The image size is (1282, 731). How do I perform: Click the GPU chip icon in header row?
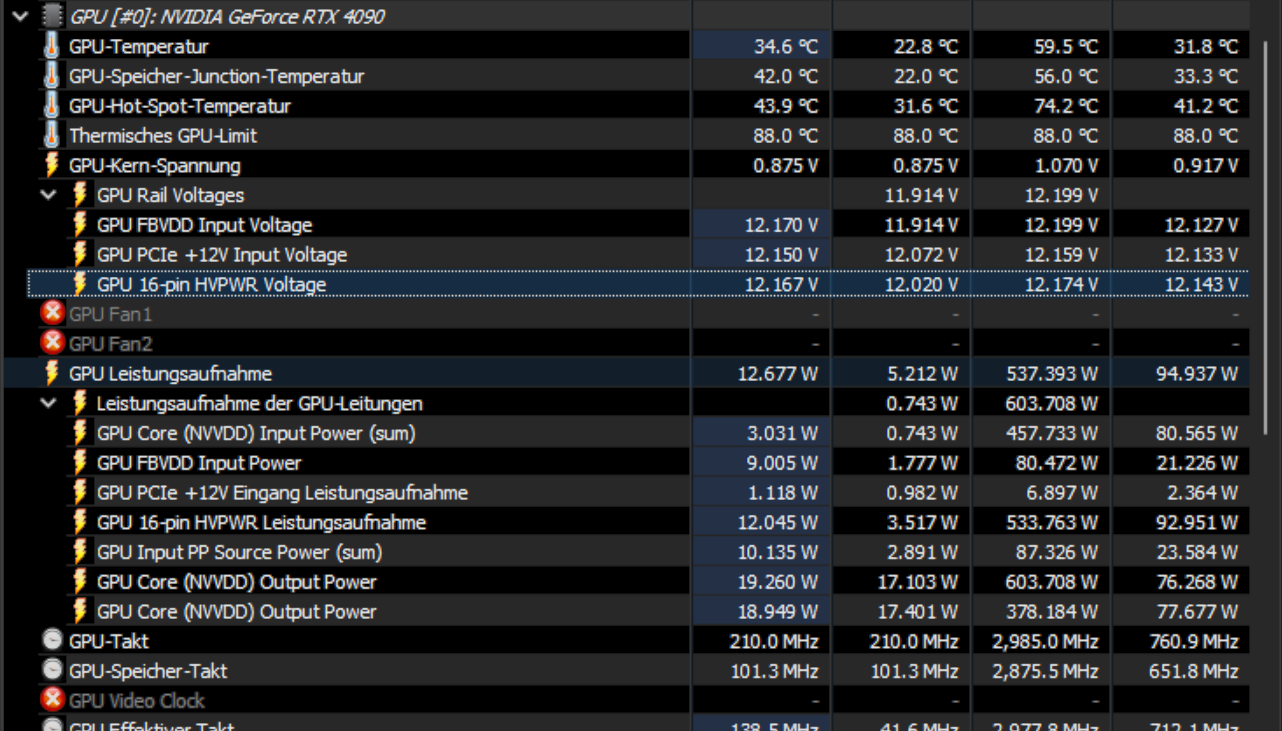[52, 17]
